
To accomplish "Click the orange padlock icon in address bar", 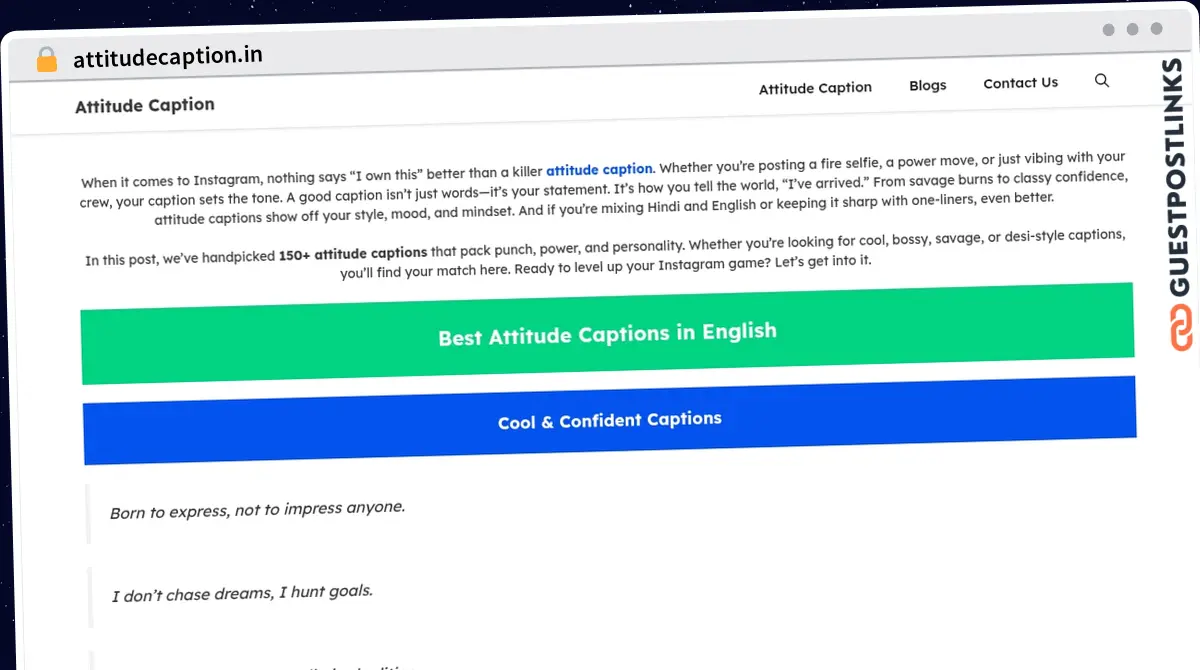I will click(46, 60).
